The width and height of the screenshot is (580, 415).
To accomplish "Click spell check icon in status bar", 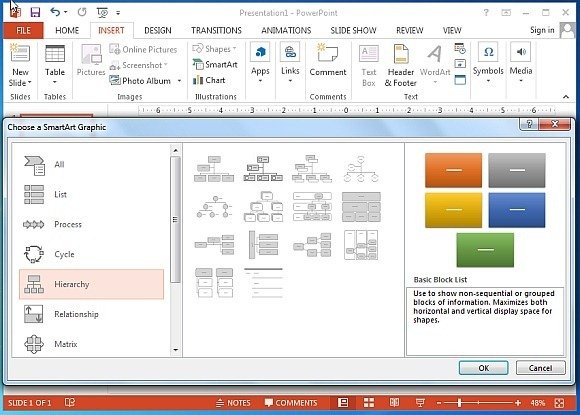I will tap(70, 402).
